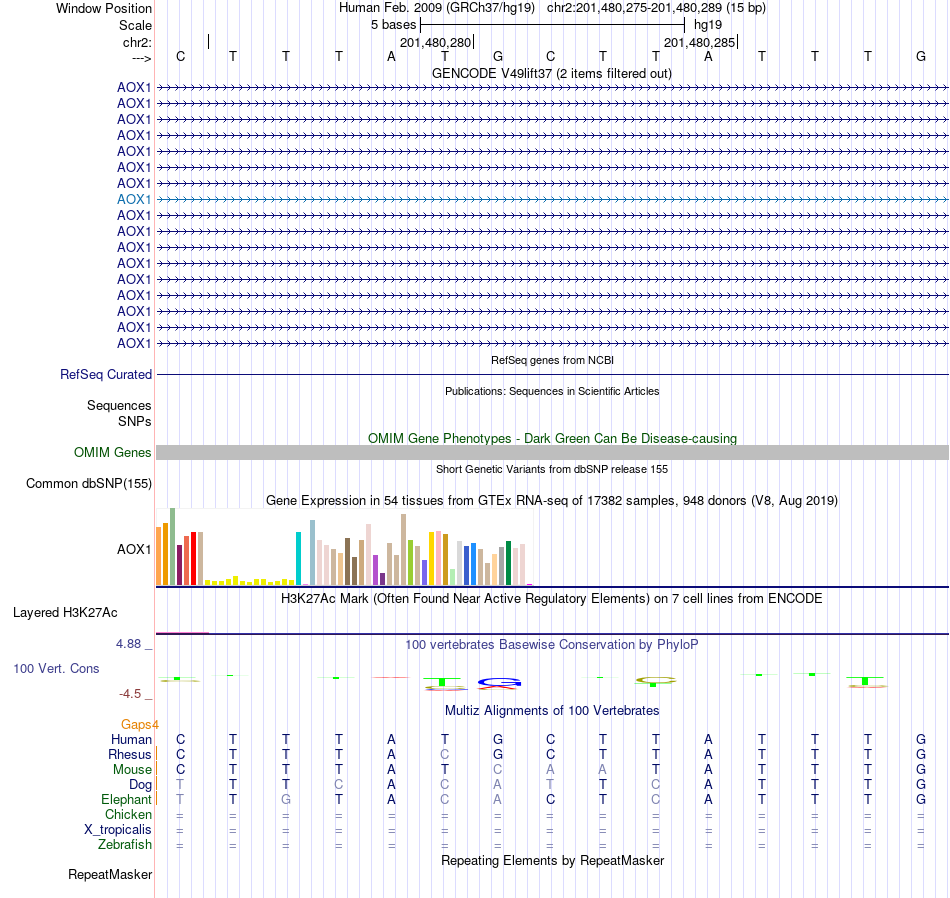This screenshot has width=950, height=898.
Task: Click the Window Position track label
Action: point(104,8)
